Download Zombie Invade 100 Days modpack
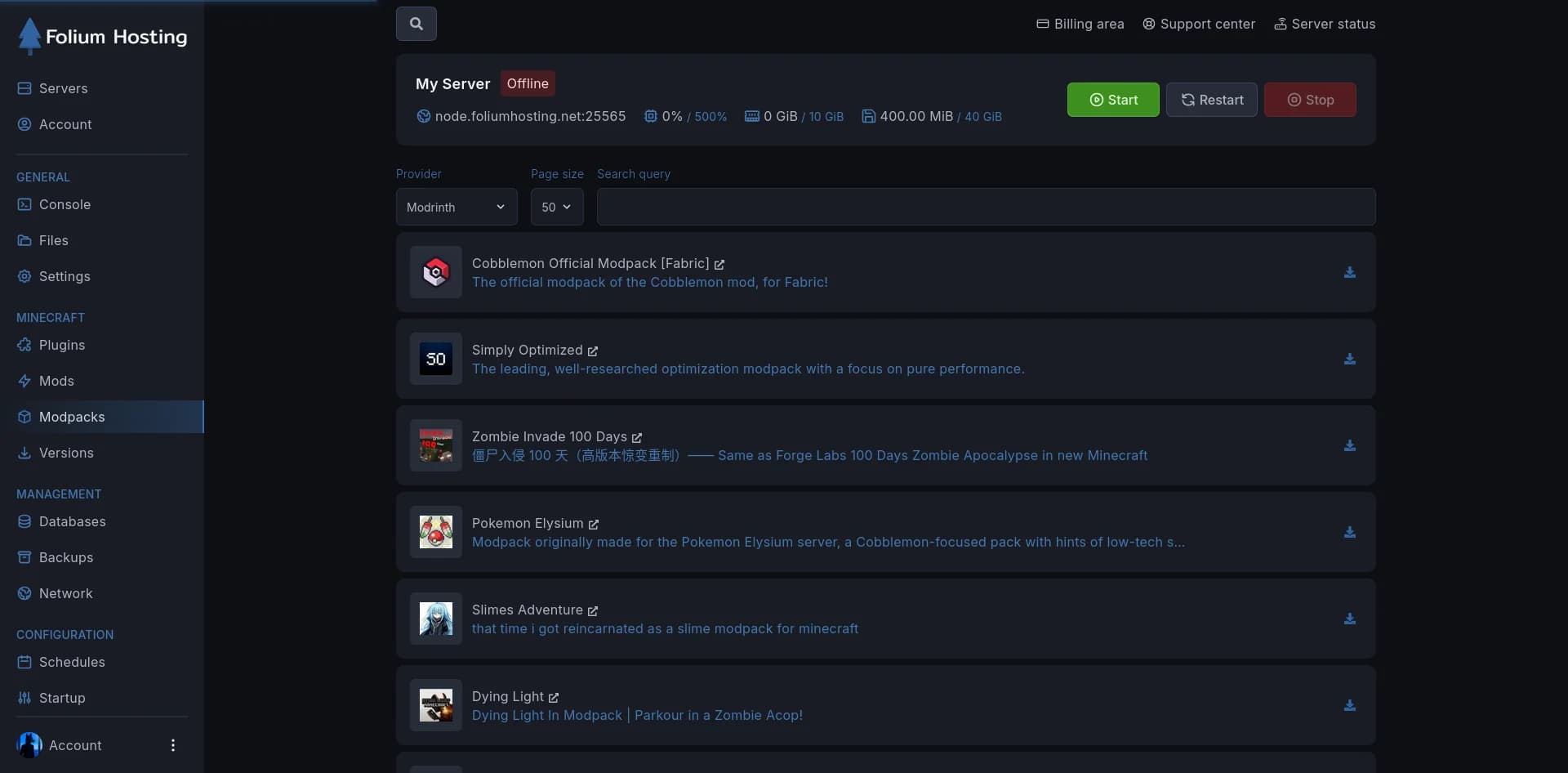Screen dimensions: 1568x773 click(x=1349, y=445)
